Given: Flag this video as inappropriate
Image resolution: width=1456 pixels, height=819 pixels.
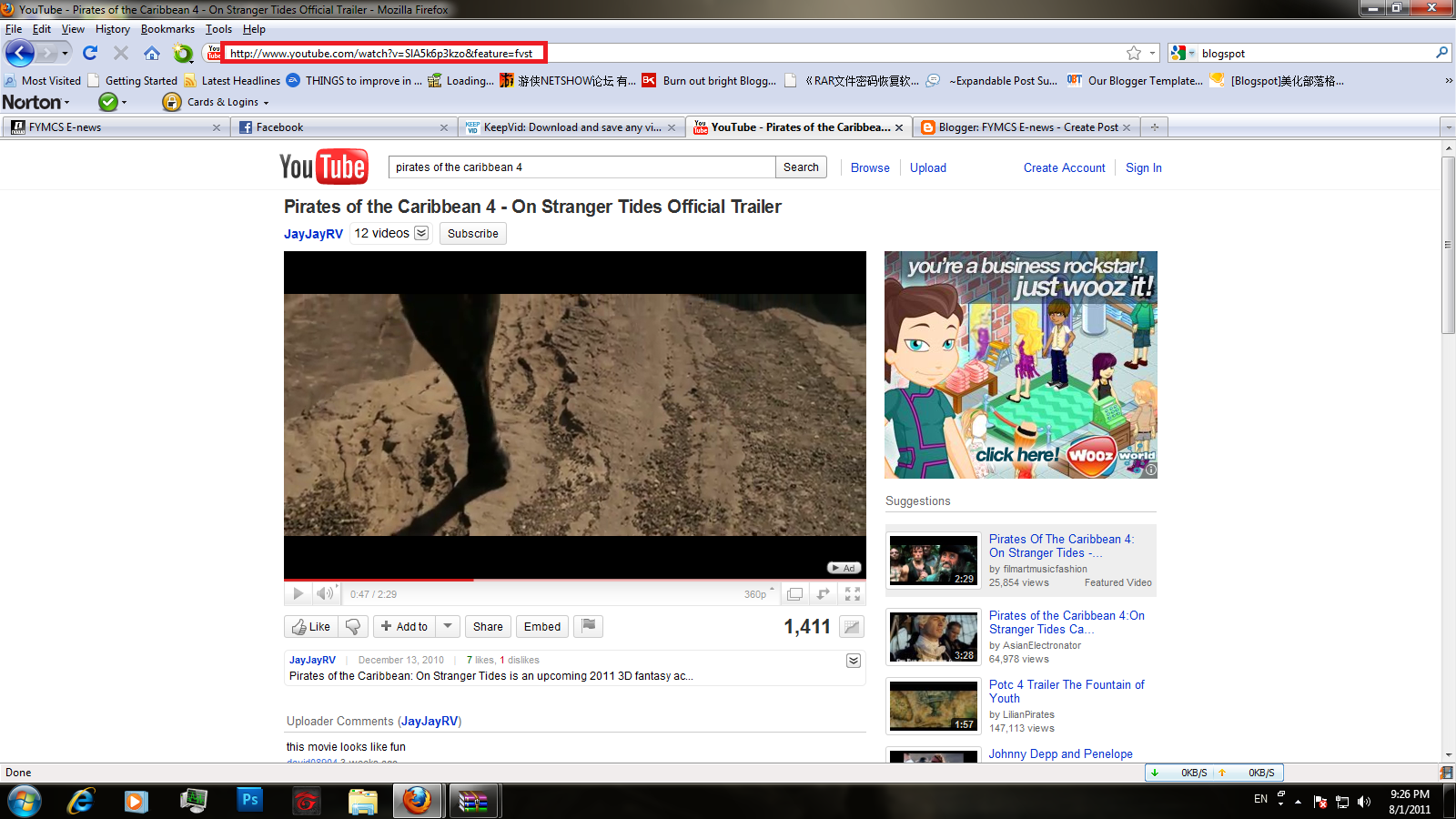Looking at the screenshot, I should click(589, 626).
